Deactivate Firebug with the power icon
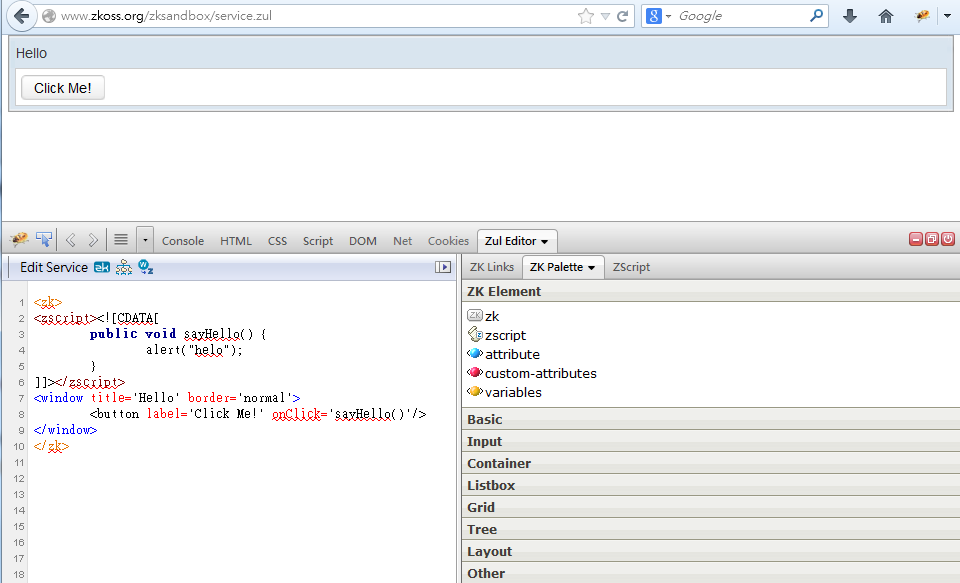The width and height of the screenshot is (960, 583). pyautogui.click(x=948, y=239)
